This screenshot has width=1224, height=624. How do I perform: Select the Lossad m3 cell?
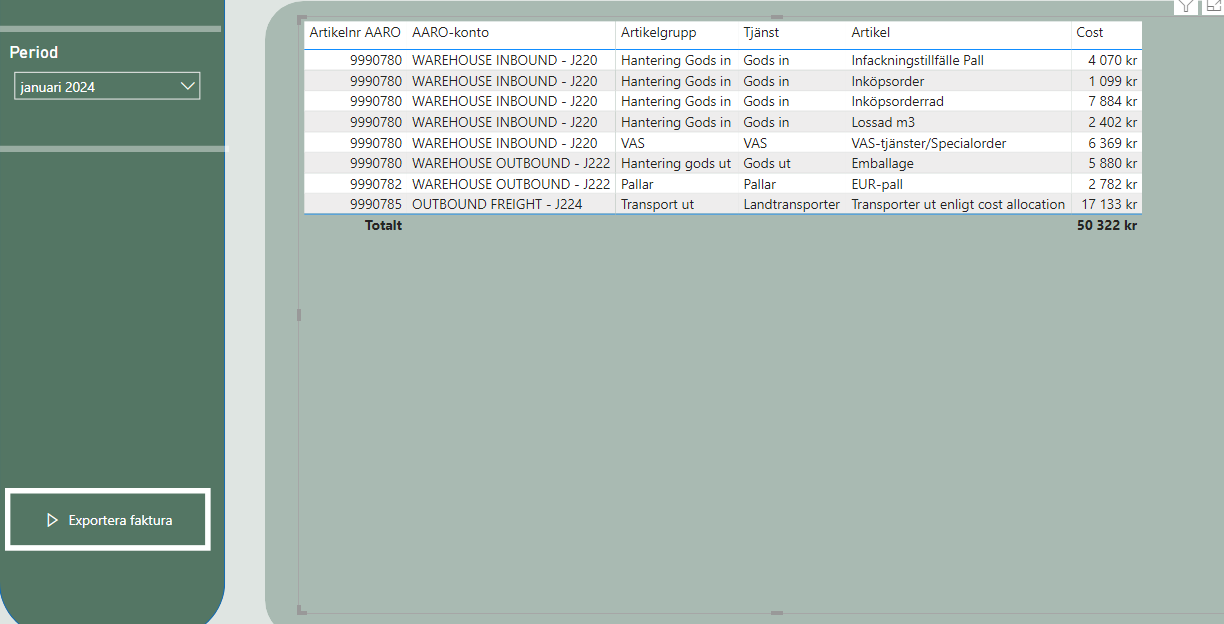coord(883,122)
